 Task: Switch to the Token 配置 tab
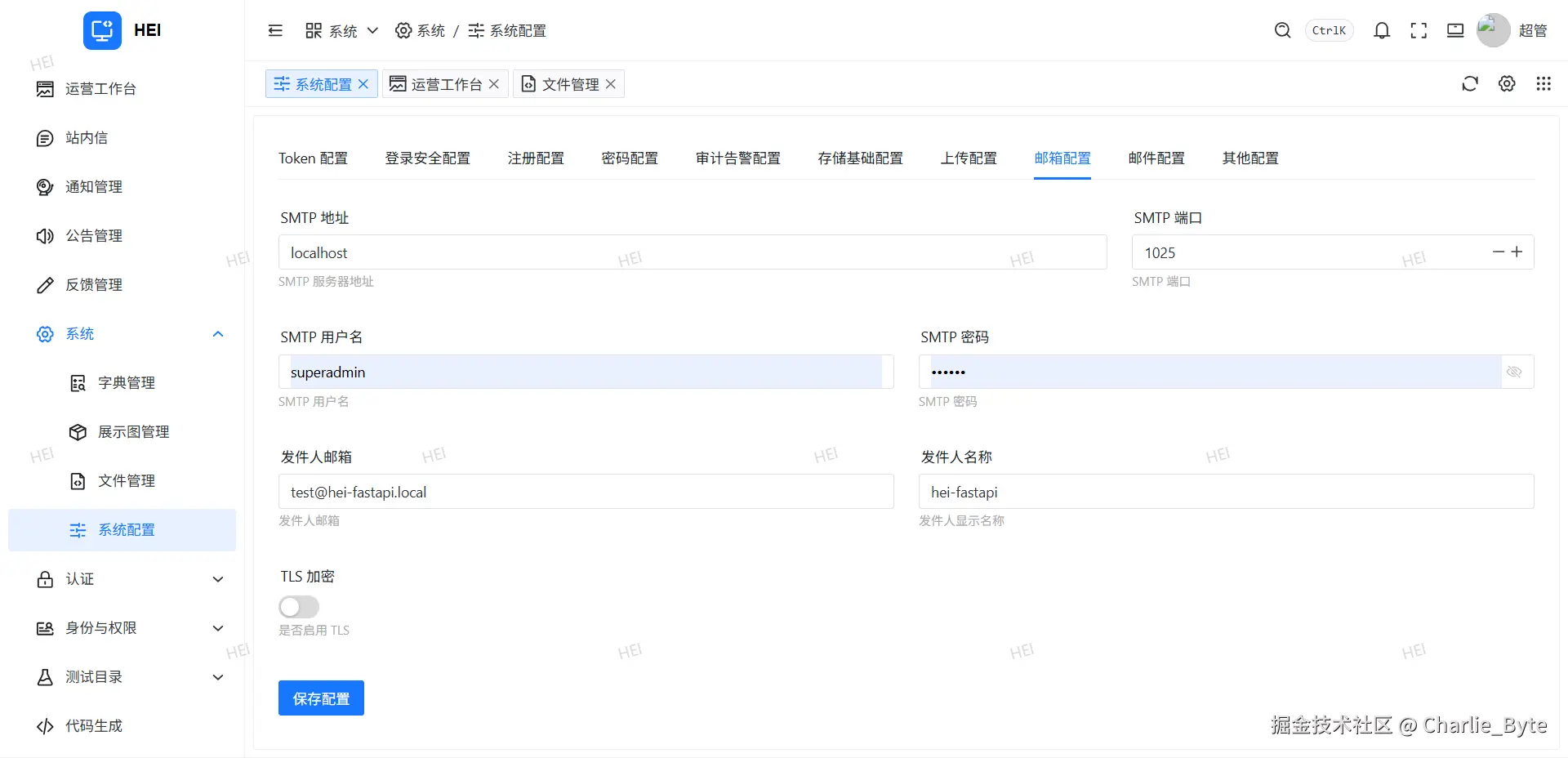tap(313, 158)
